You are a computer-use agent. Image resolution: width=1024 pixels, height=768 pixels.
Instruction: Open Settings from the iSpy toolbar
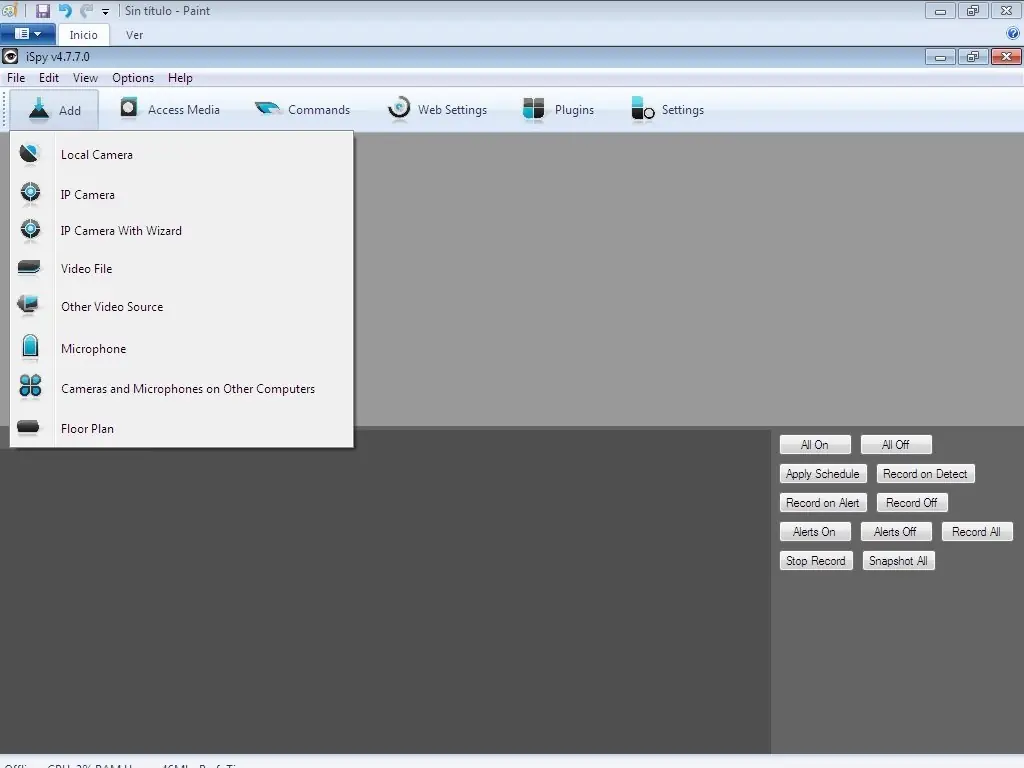667,110
